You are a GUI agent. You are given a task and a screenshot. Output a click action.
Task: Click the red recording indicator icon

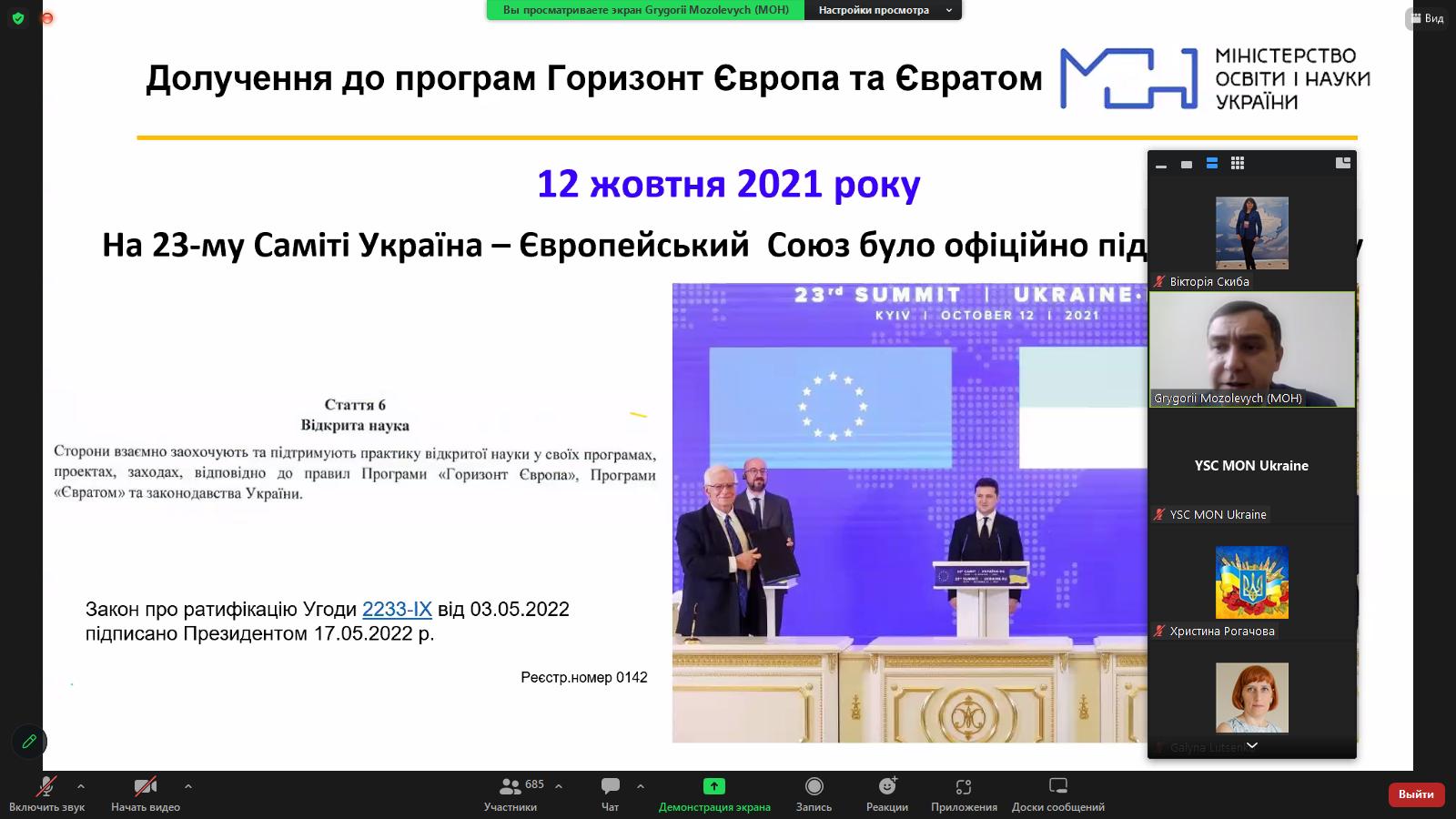(x=47, y=18)
